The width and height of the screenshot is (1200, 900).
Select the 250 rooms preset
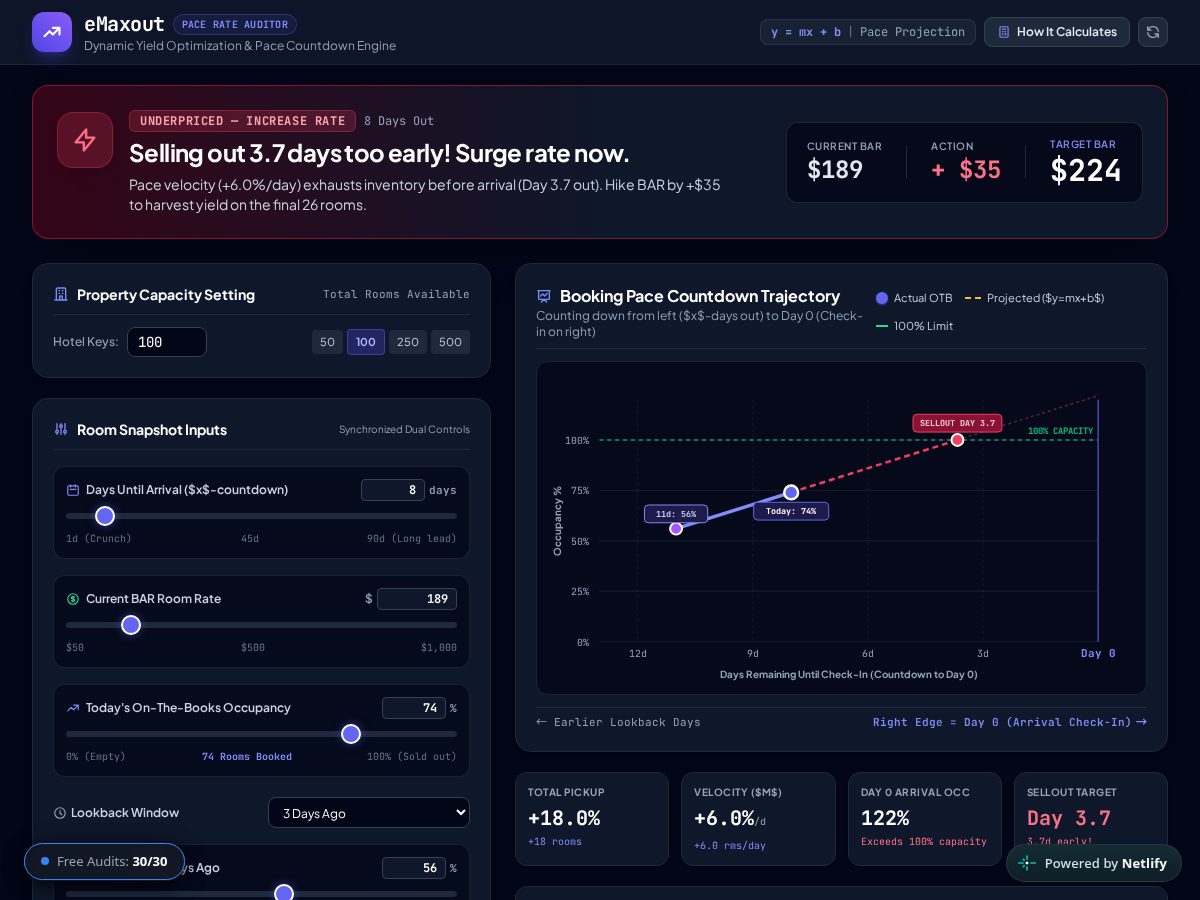click(408, 342)
